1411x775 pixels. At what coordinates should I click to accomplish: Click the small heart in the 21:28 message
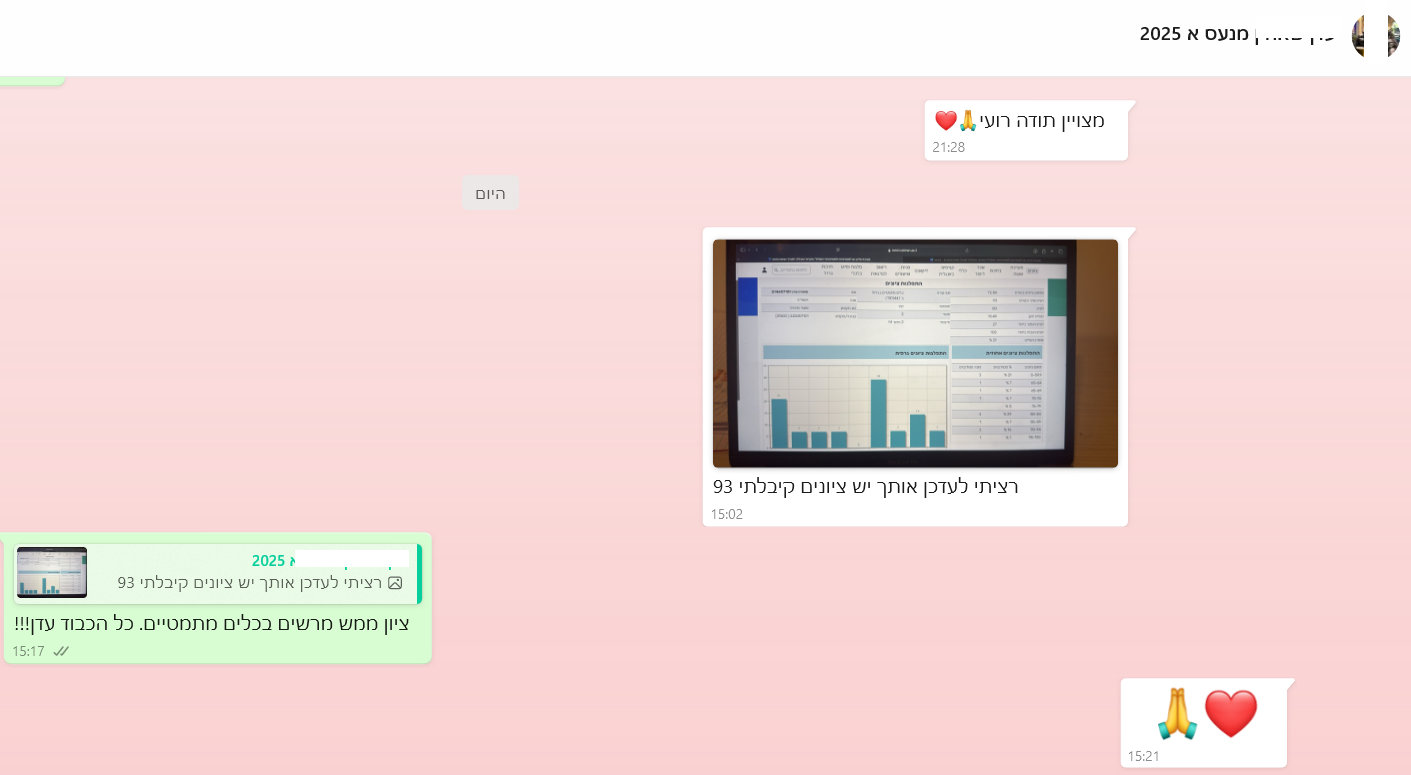tap(946, 121)
